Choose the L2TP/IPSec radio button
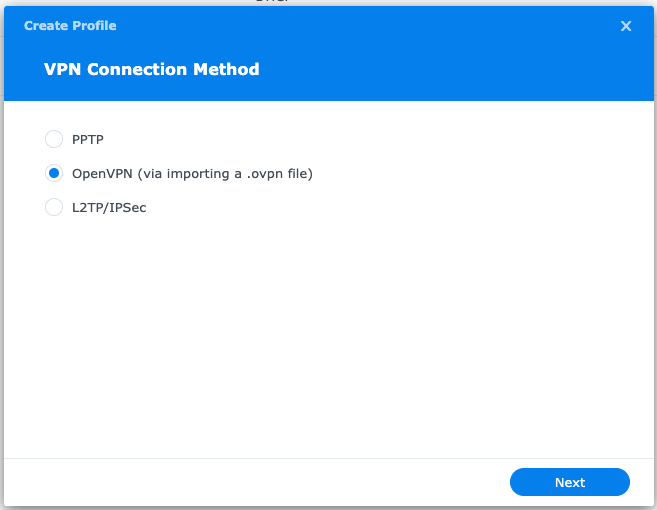The image size is (657, 510). coord(54,207)
